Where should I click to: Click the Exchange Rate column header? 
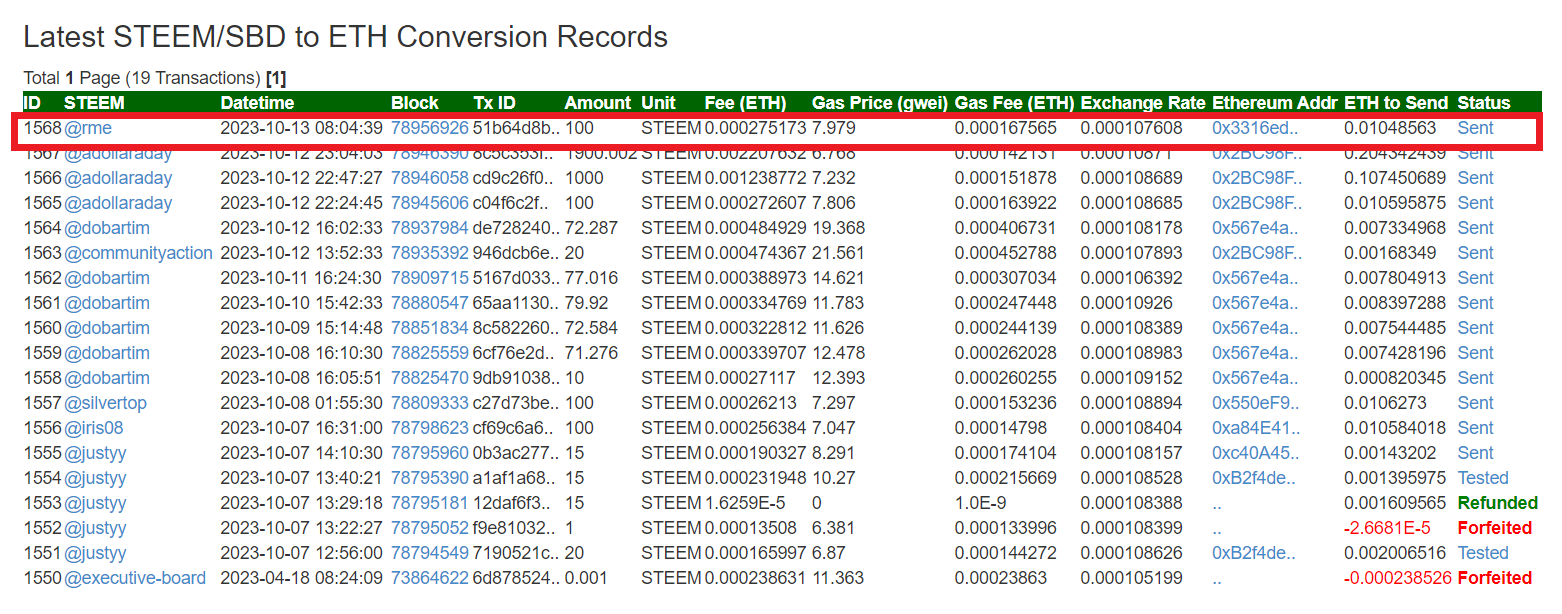click(x=1142, y=103)
